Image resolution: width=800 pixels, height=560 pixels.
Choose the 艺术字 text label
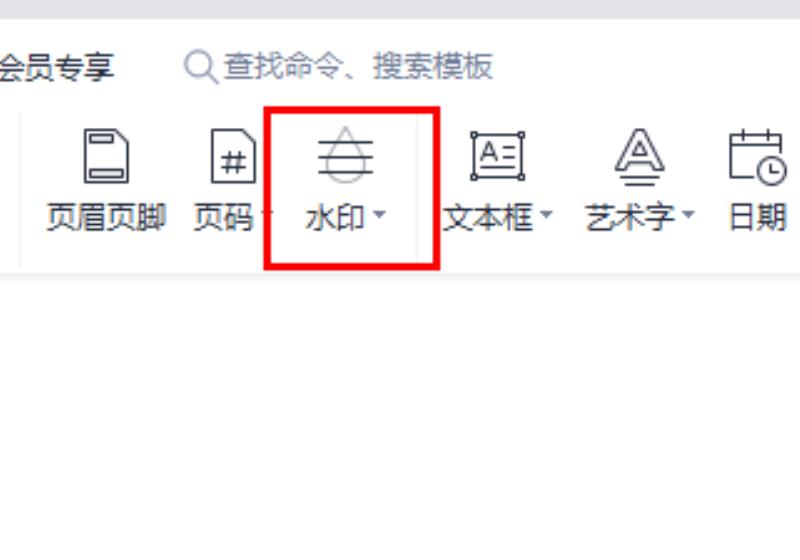pyautogui.click(x=630, y=217)
